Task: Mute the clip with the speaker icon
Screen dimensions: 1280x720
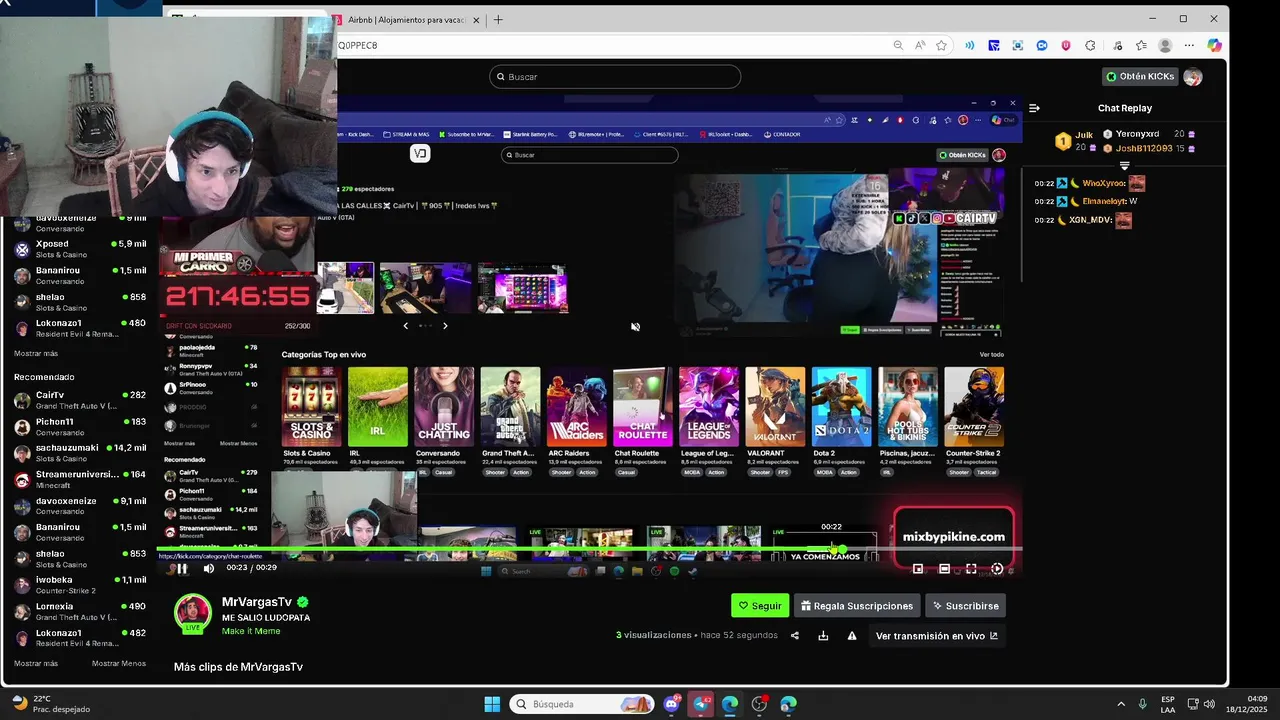Action: (209, 569)
